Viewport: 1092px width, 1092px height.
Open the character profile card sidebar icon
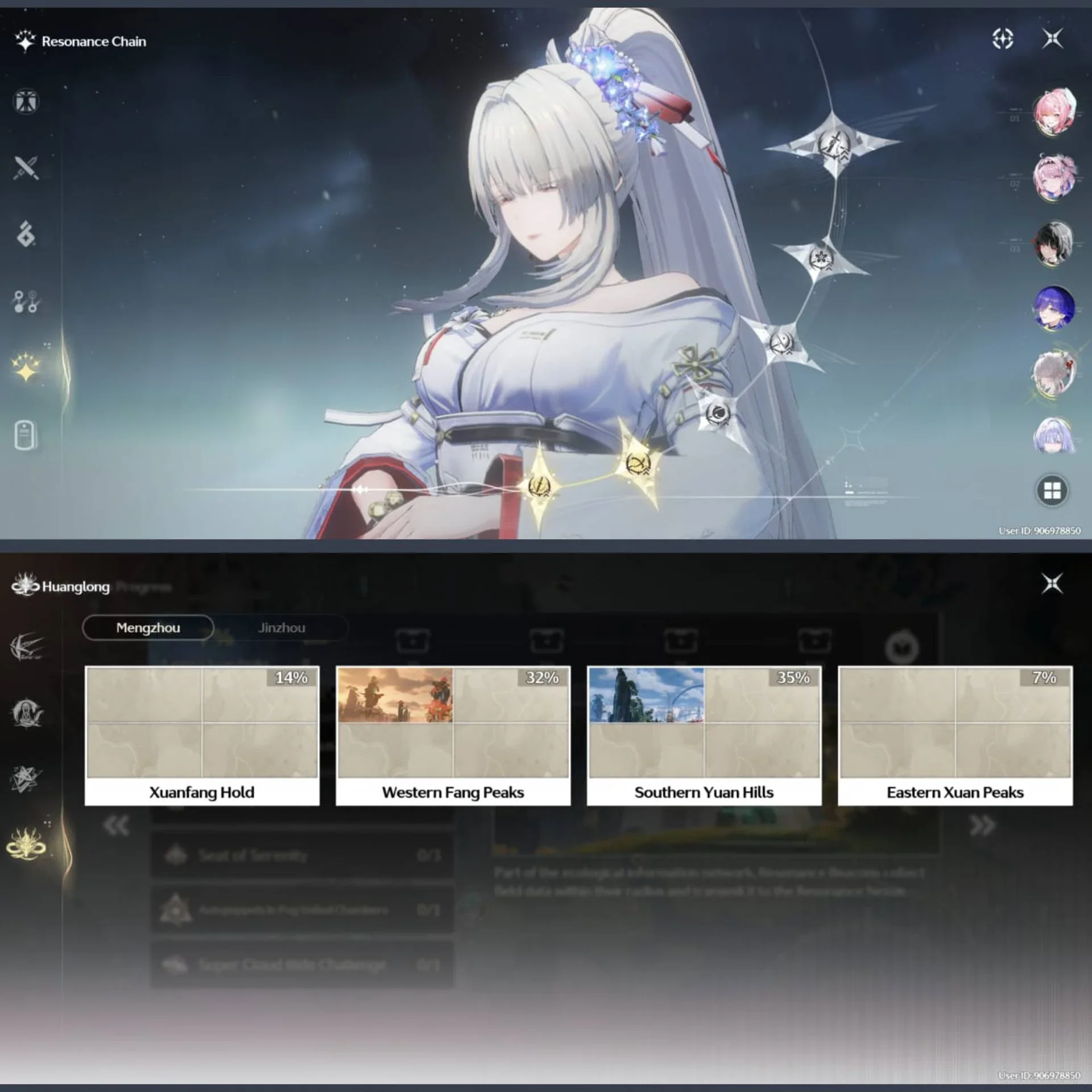tap(25, 435)
